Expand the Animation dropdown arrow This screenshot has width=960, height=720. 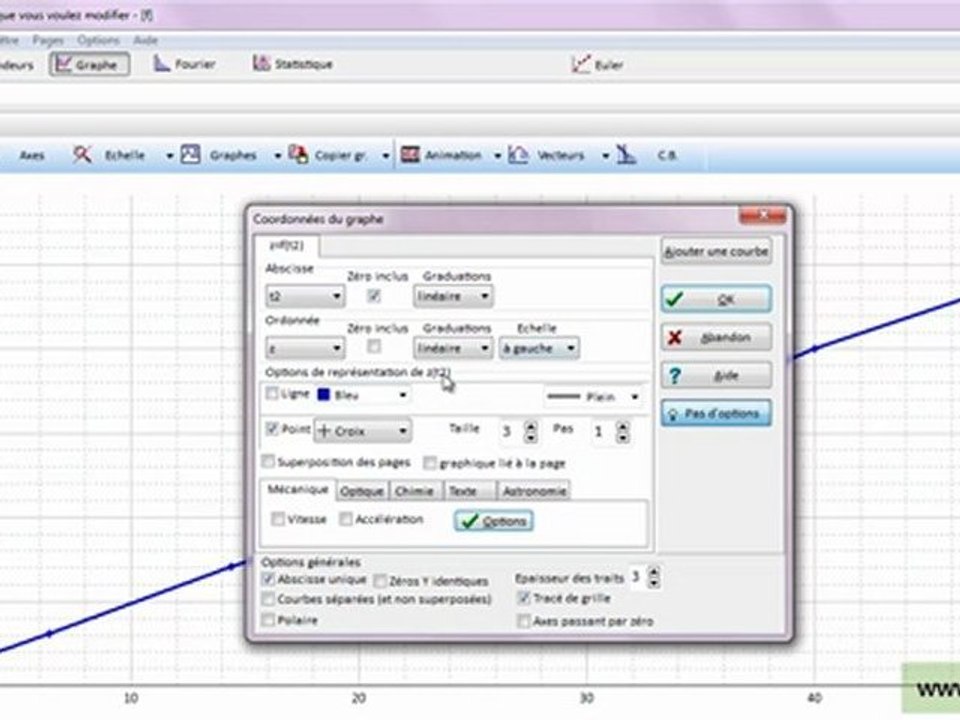497,156
